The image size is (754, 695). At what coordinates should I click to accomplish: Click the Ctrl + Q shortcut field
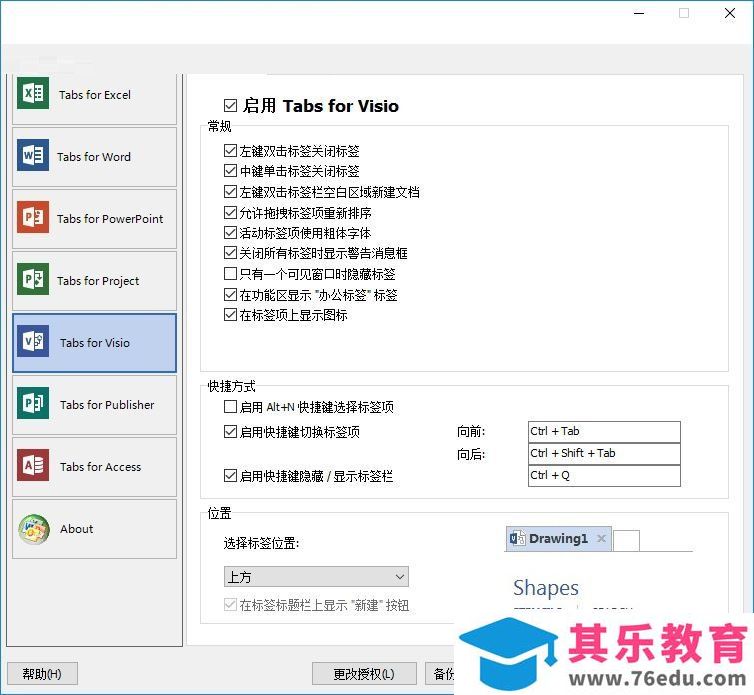604,476
